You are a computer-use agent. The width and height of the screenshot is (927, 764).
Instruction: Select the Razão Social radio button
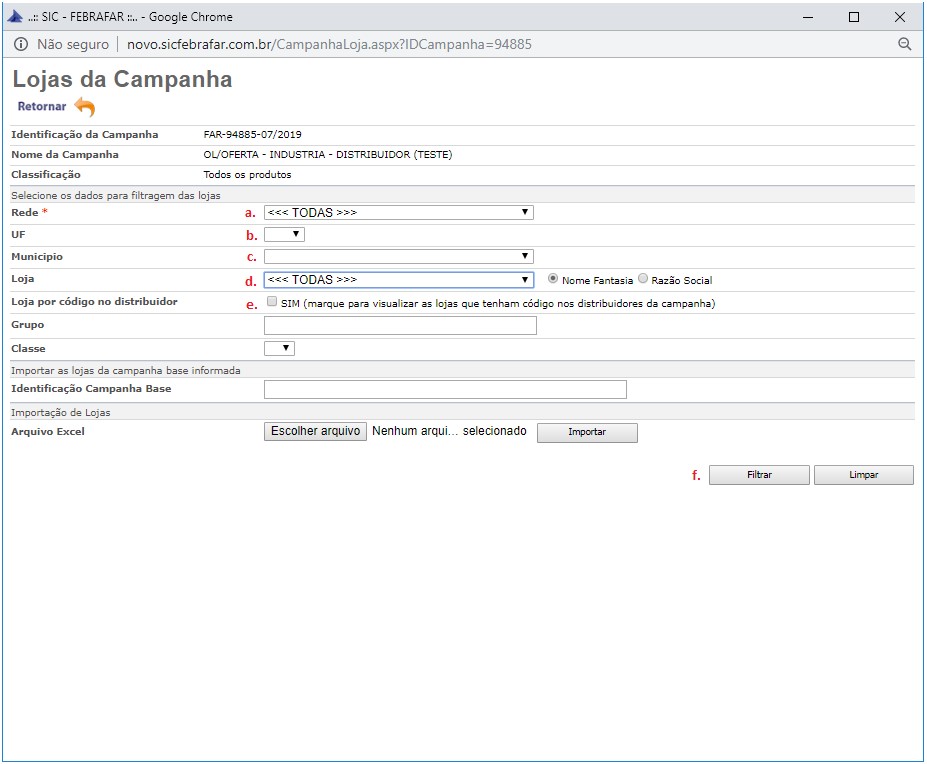[643, 280]
